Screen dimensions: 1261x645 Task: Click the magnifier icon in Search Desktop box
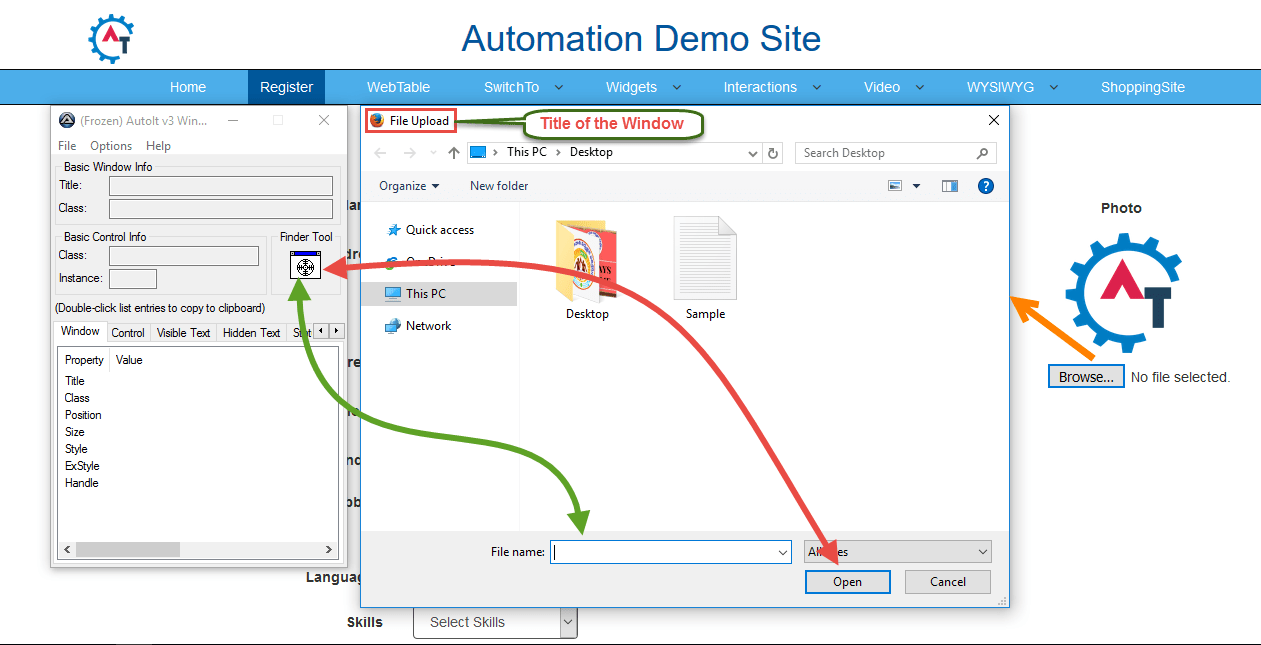[x=984, y=152]
